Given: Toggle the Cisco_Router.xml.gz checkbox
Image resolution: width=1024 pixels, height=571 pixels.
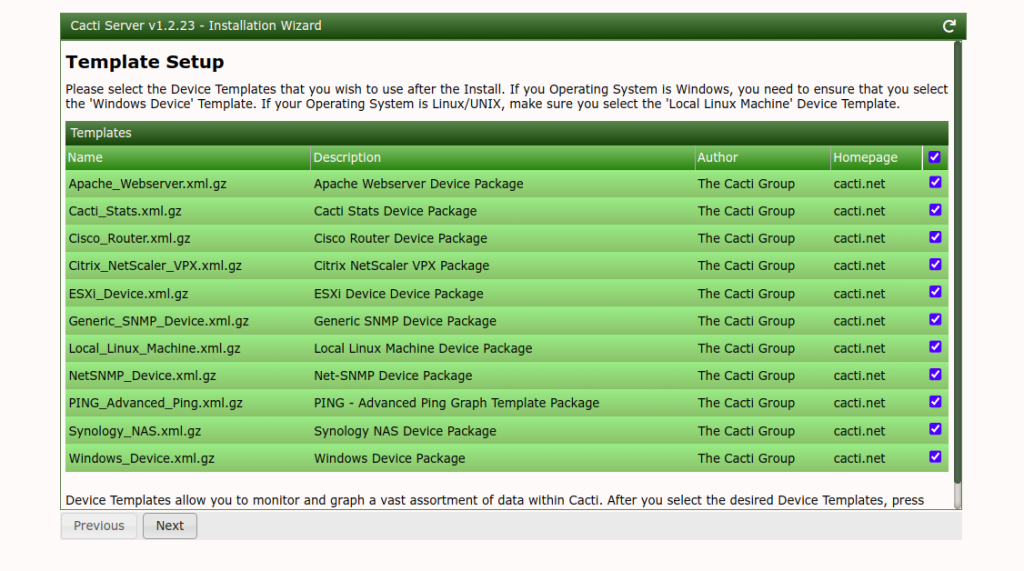Looking at the screenshot, I should coord(935,237).
